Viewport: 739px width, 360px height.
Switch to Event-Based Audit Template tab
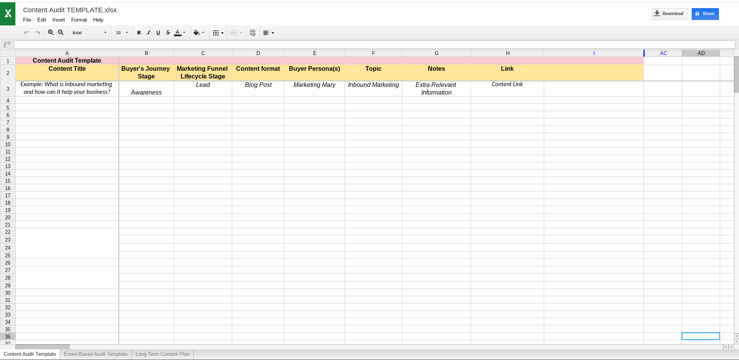pos(96,354)
